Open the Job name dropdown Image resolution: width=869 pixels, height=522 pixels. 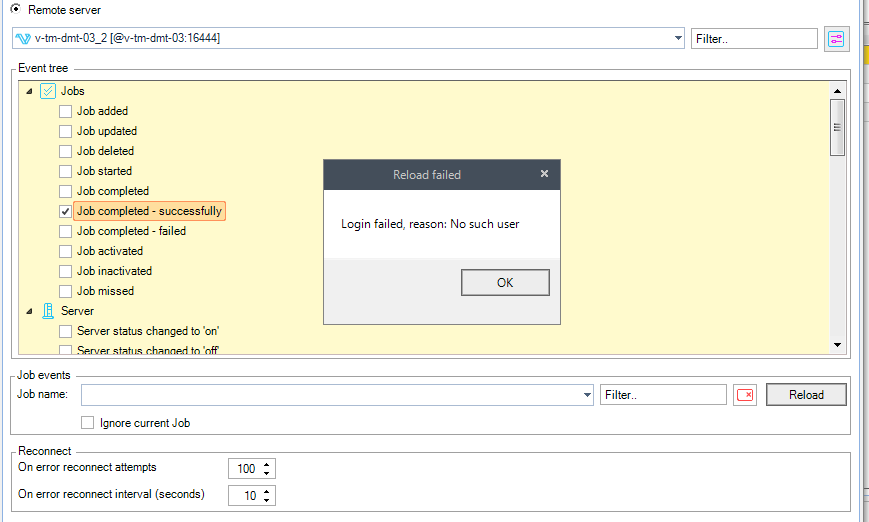click(586, 395)
